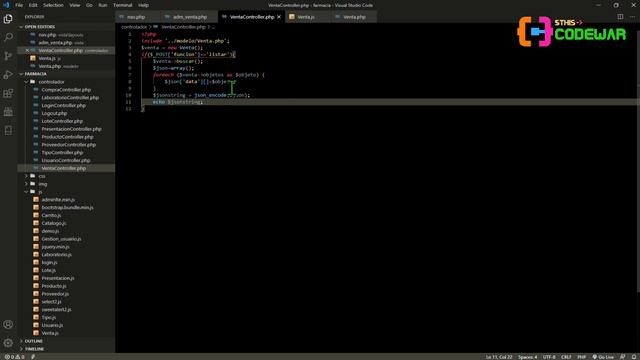This screenshot has width=640, height=360.
Task: Switch to the Venta.js tab
Action: (306, 17)
